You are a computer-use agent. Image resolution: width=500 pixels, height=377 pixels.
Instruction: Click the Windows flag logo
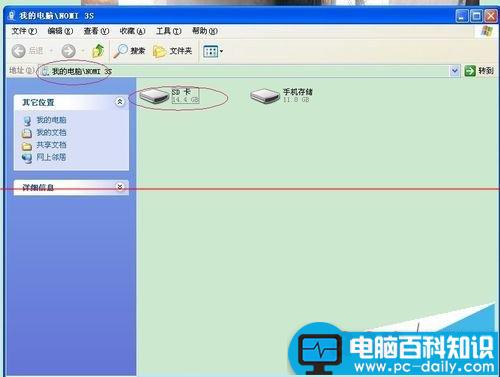[x=487, y=32]
